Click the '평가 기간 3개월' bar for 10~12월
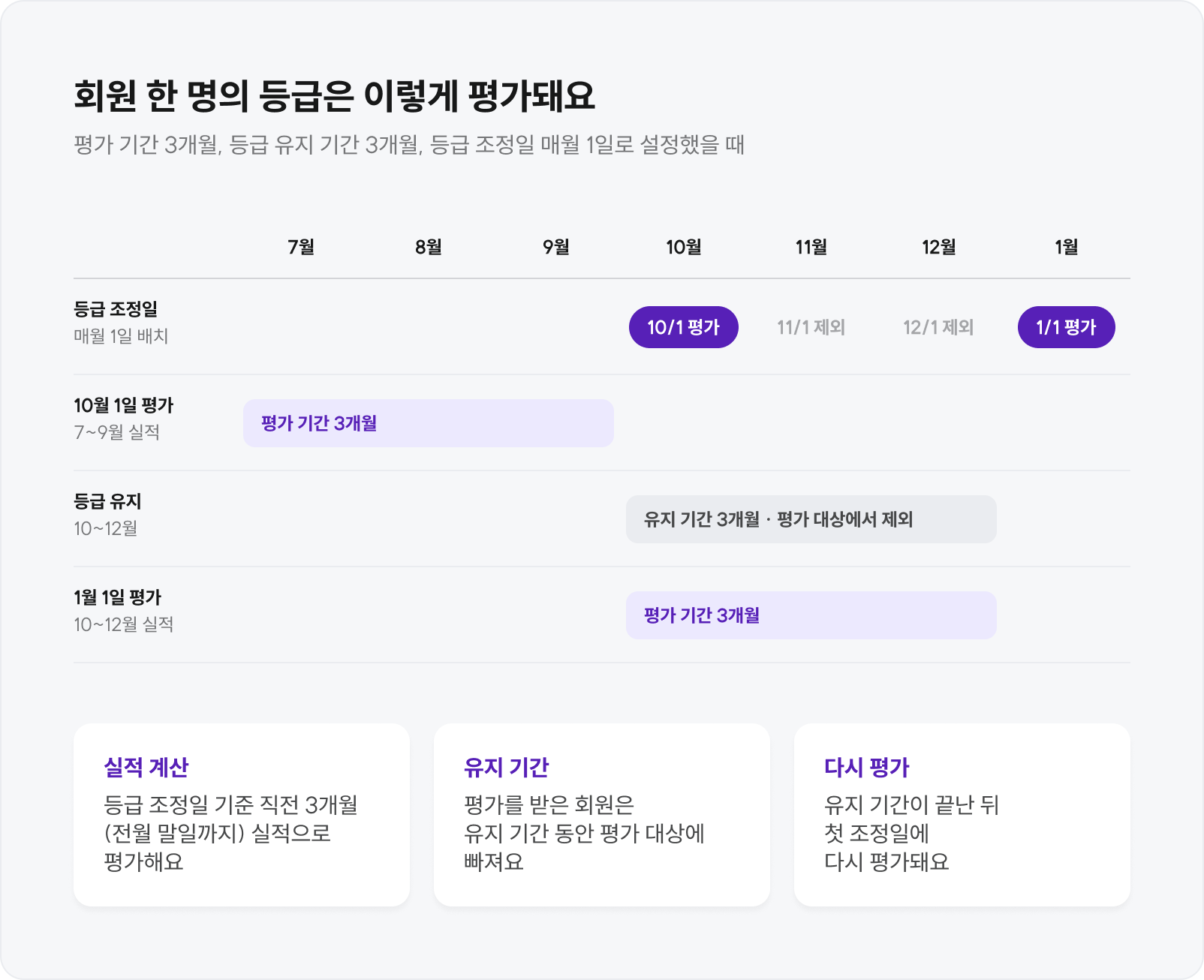This screenshot has width=1204, height=980. click(x=811, y=615)
